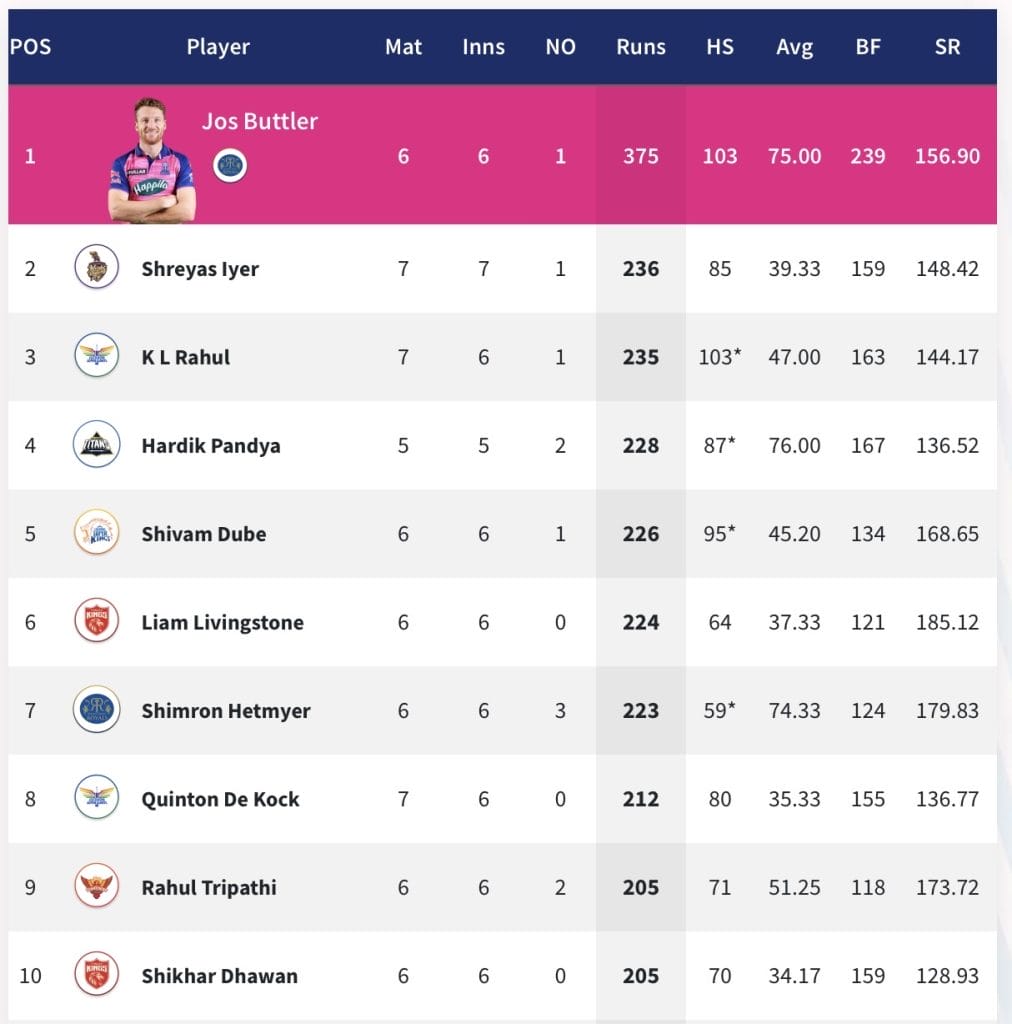Image resolution: width=1012 pixels, height=1024 pixels.
Task: Click the Rajasthan Royals badge beside Jos Buttler
Action: tap(230, 165)
